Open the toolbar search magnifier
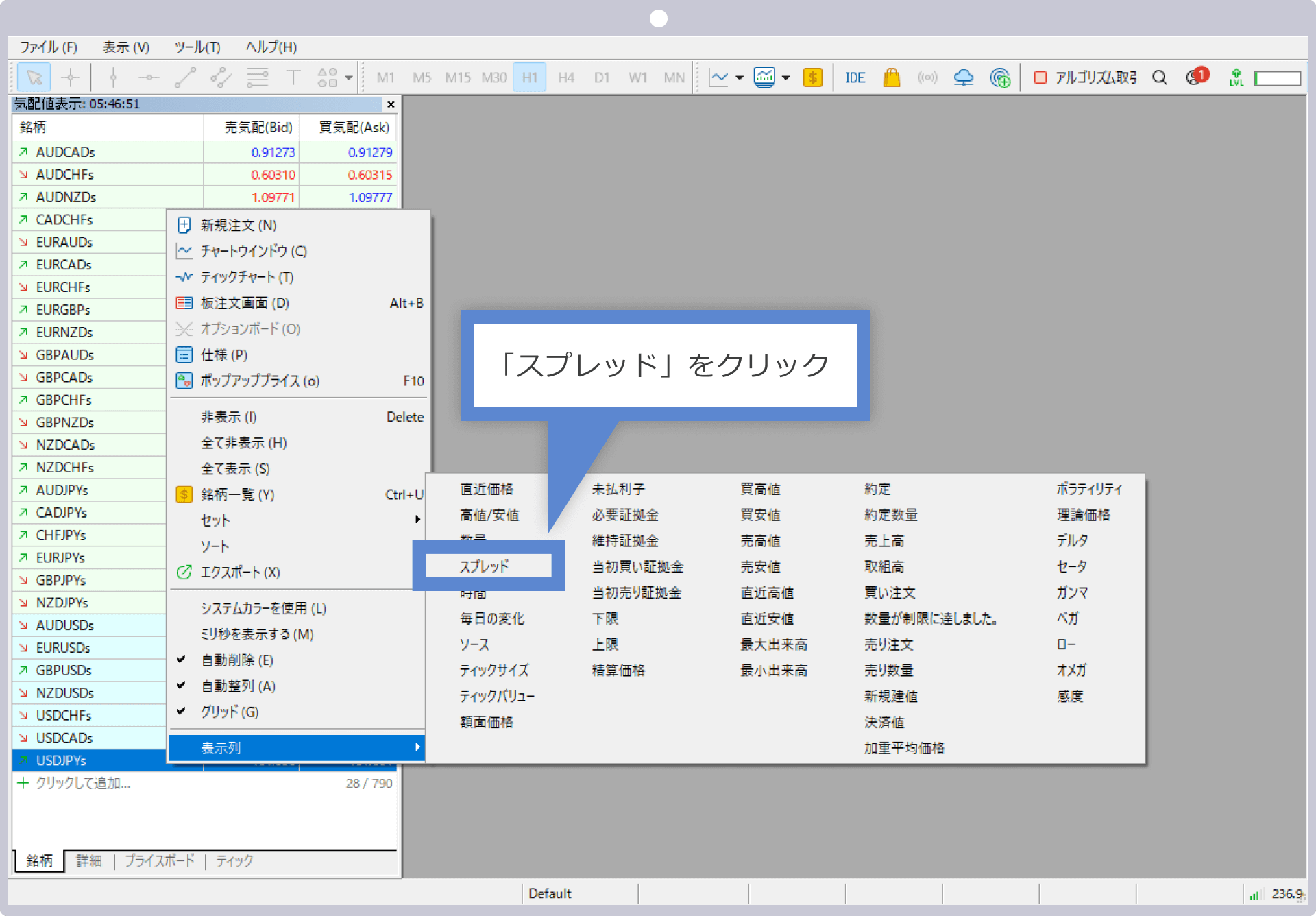Screen dimensions: 1316x916 click(1159, 77)
